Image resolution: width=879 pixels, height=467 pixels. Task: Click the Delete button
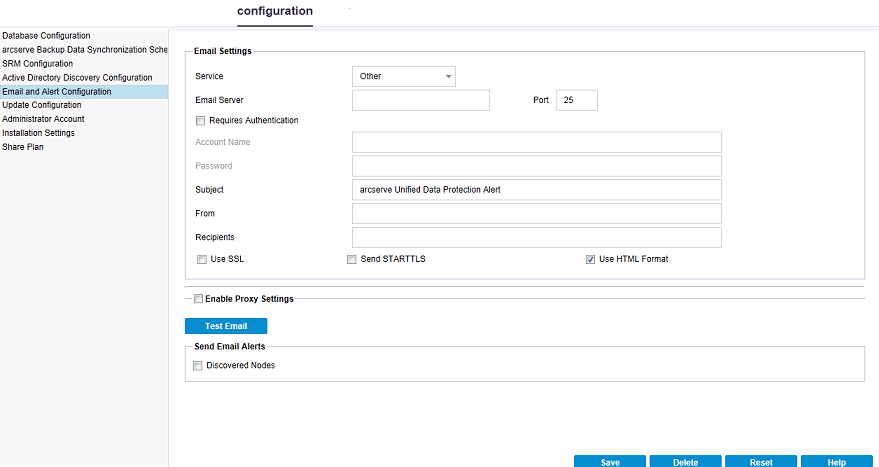pos(685,461)
